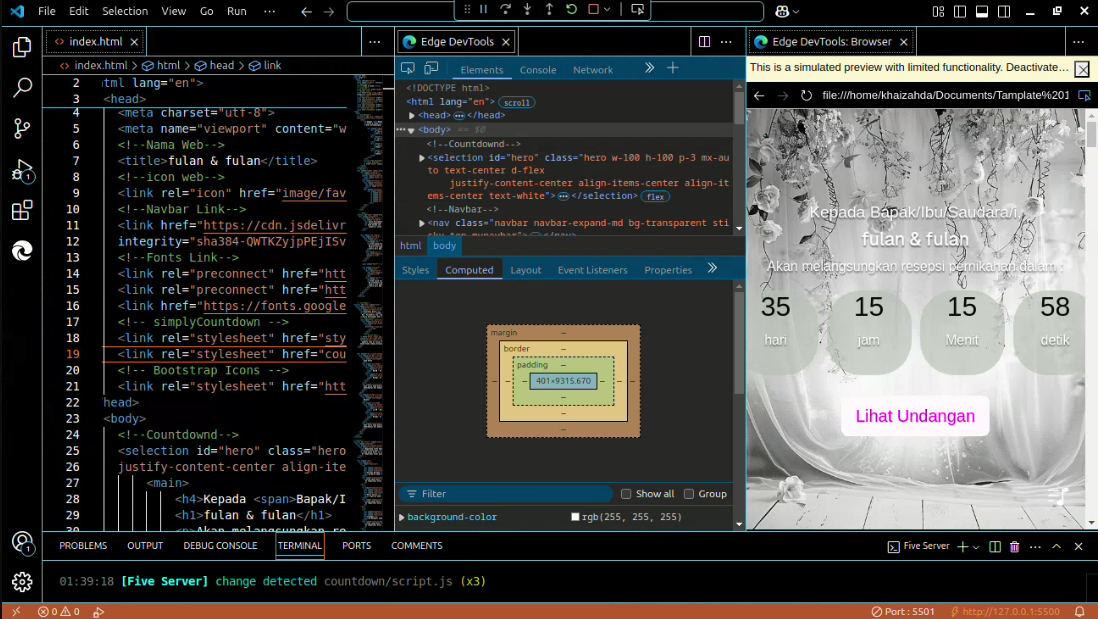Toggle the flex badge on selection element
1098x619 pixels.
click(x=655, y=197)
